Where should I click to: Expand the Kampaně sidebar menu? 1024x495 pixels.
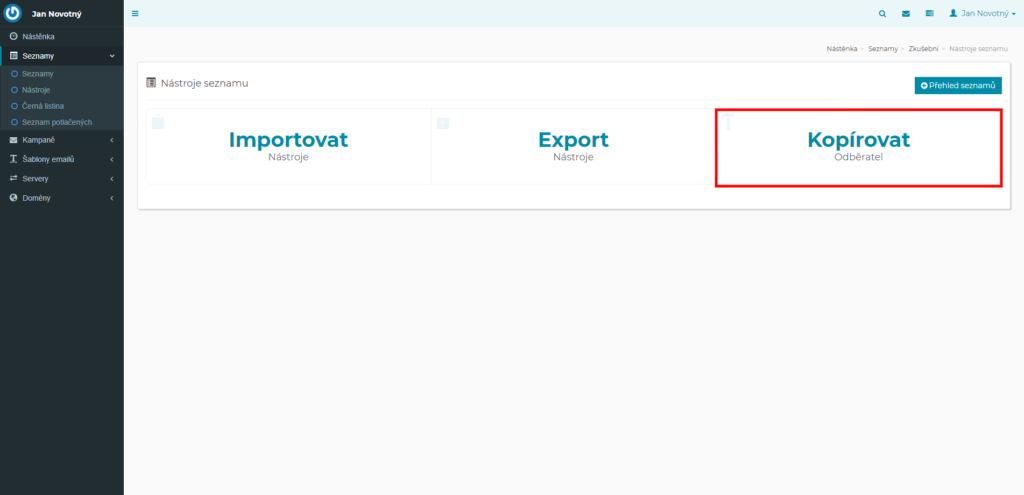[62, 140]
